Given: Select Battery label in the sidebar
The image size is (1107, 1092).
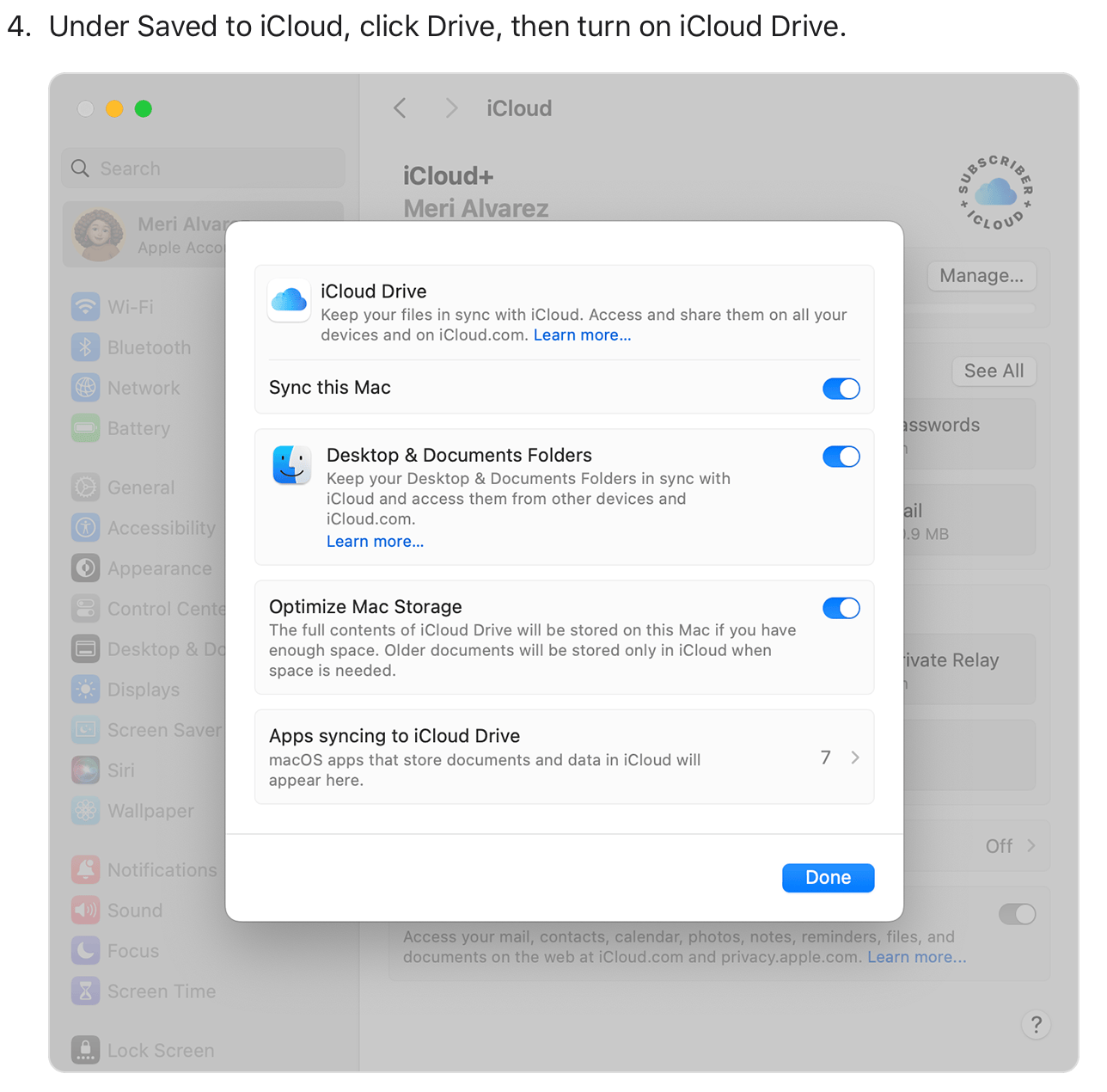Looking at the screenshot, I should (x=139, y=428).
